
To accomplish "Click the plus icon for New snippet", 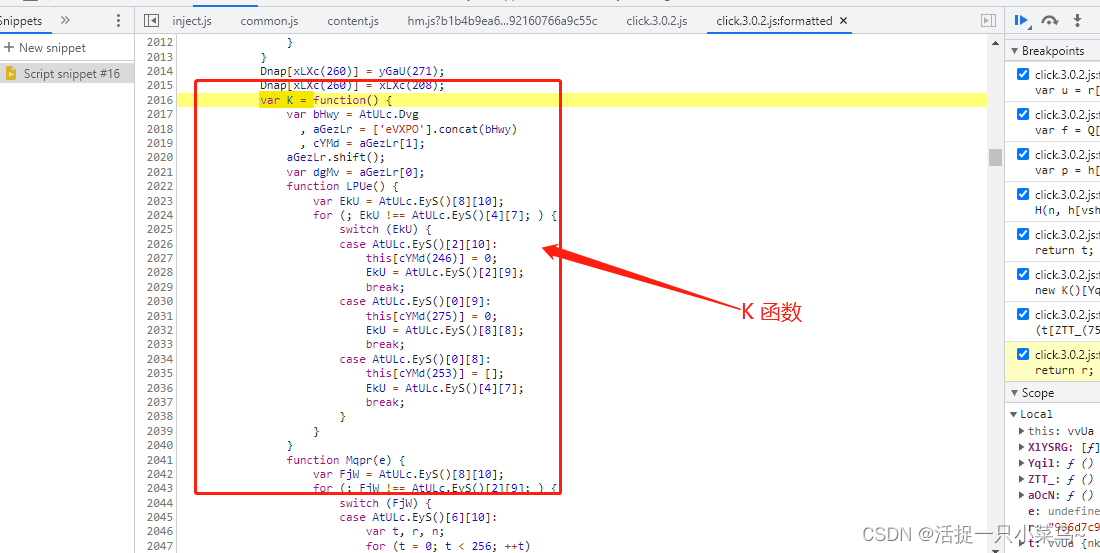I will pyautogui.click(x=8, y=47).
